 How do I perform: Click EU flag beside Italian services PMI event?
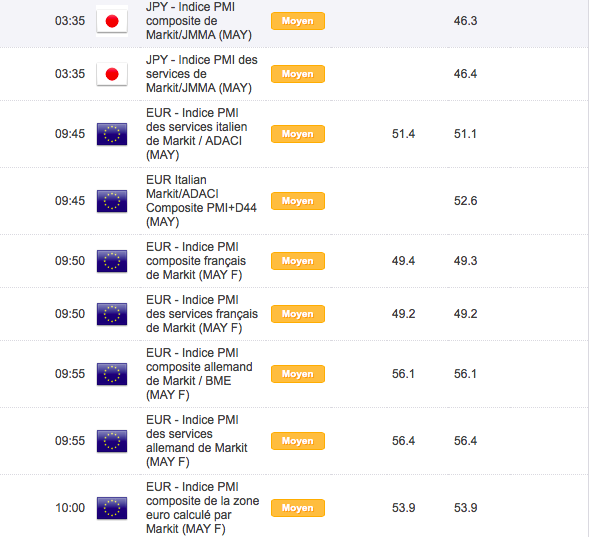tap(112, 134)
